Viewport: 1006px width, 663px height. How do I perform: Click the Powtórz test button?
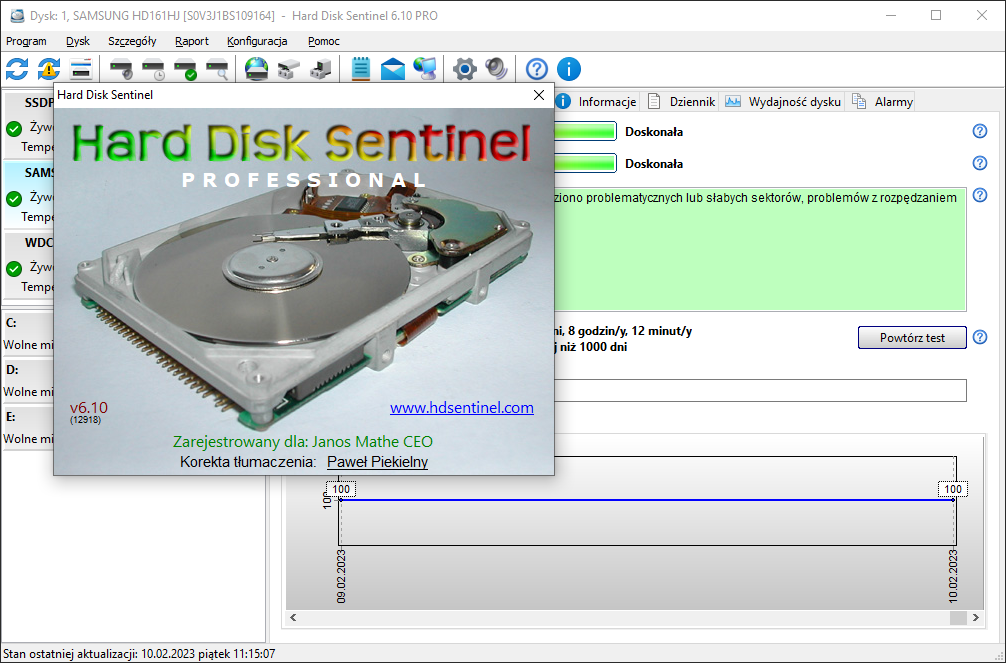coord(912,338)
